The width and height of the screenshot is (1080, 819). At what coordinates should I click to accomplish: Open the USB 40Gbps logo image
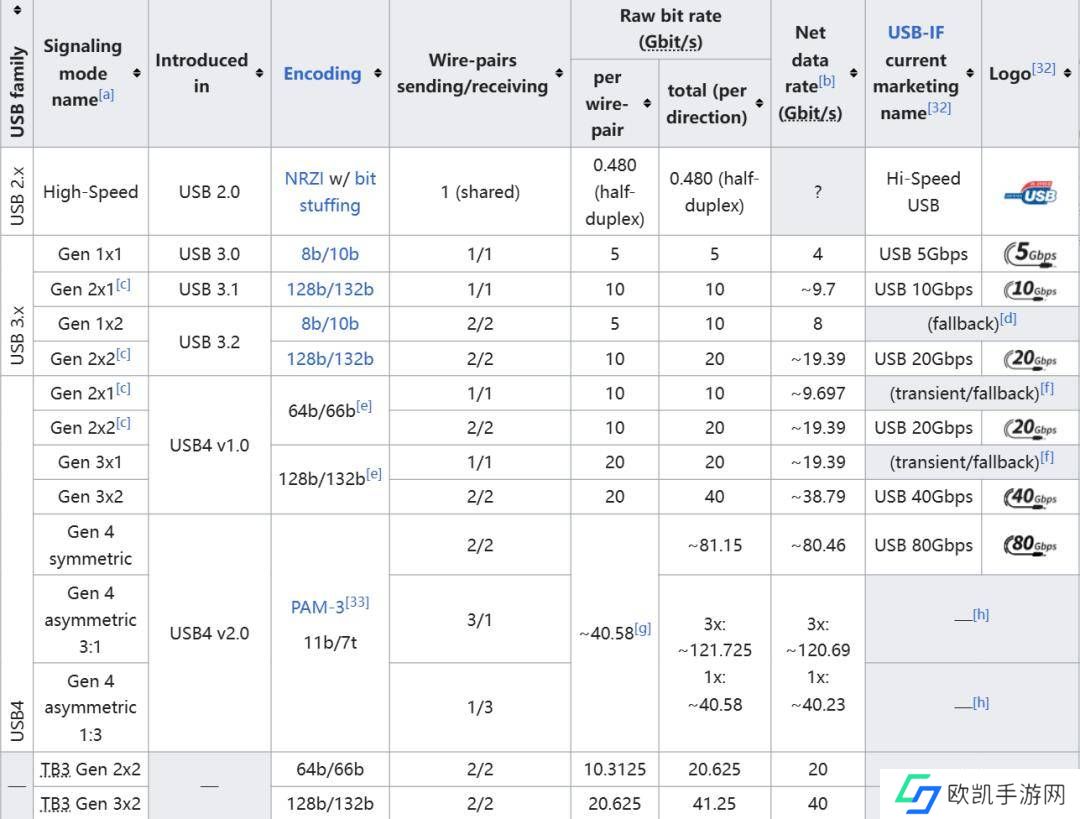(1030, 497)
